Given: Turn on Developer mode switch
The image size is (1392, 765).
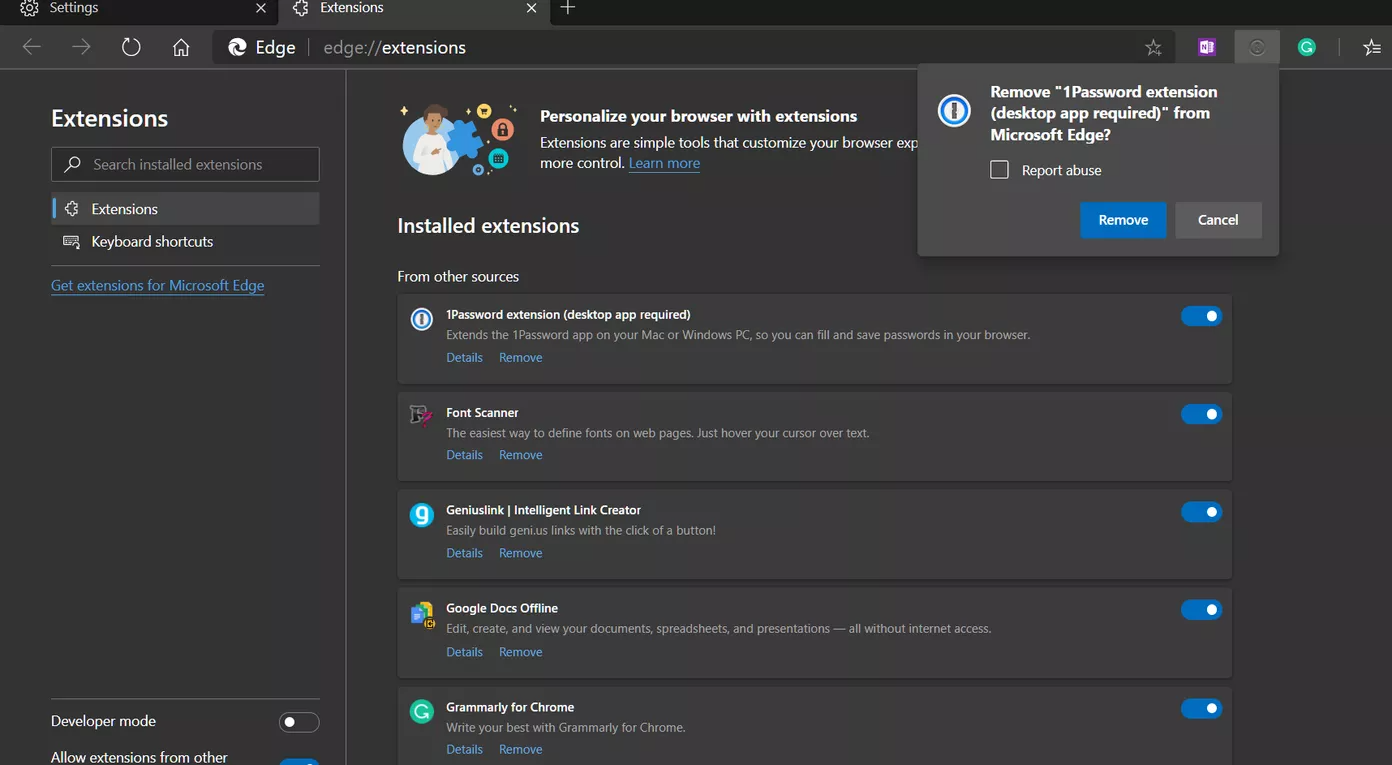Looking at the screenshot, I should (299, 722).
